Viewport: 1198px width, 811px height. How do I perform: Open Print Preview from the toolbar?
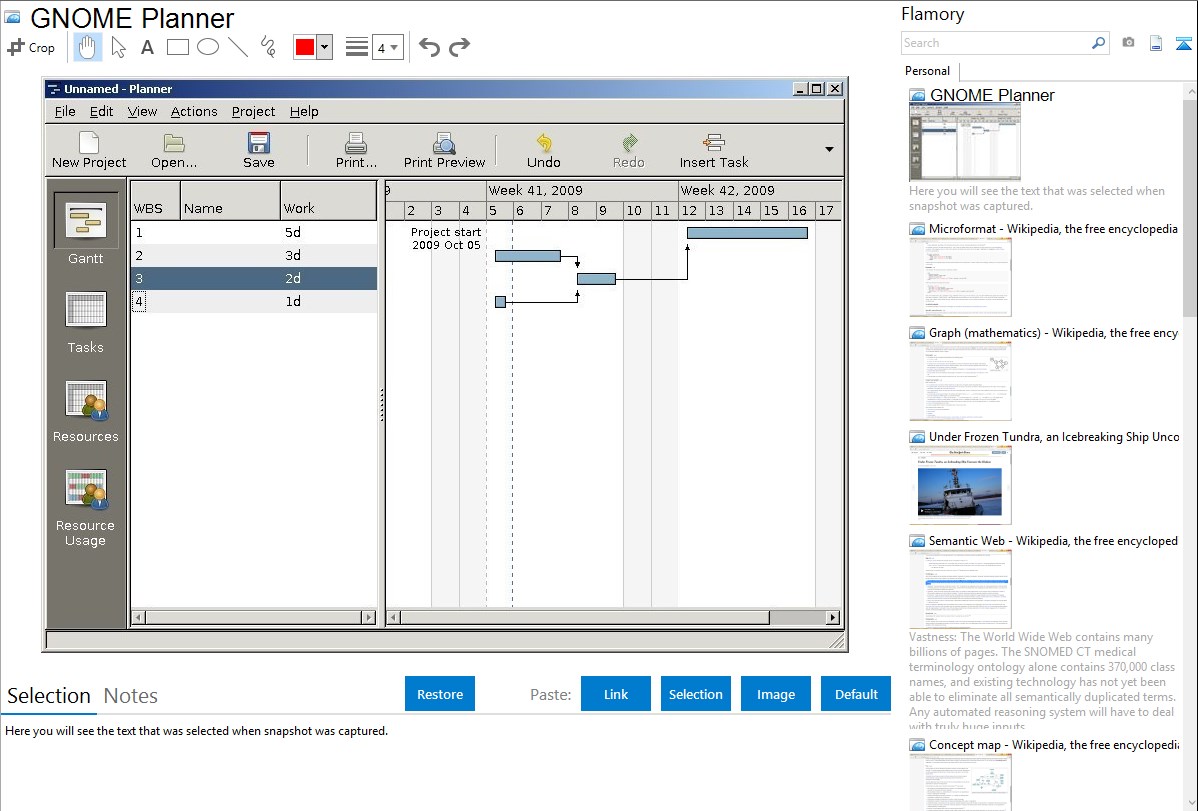coord(445,150)
